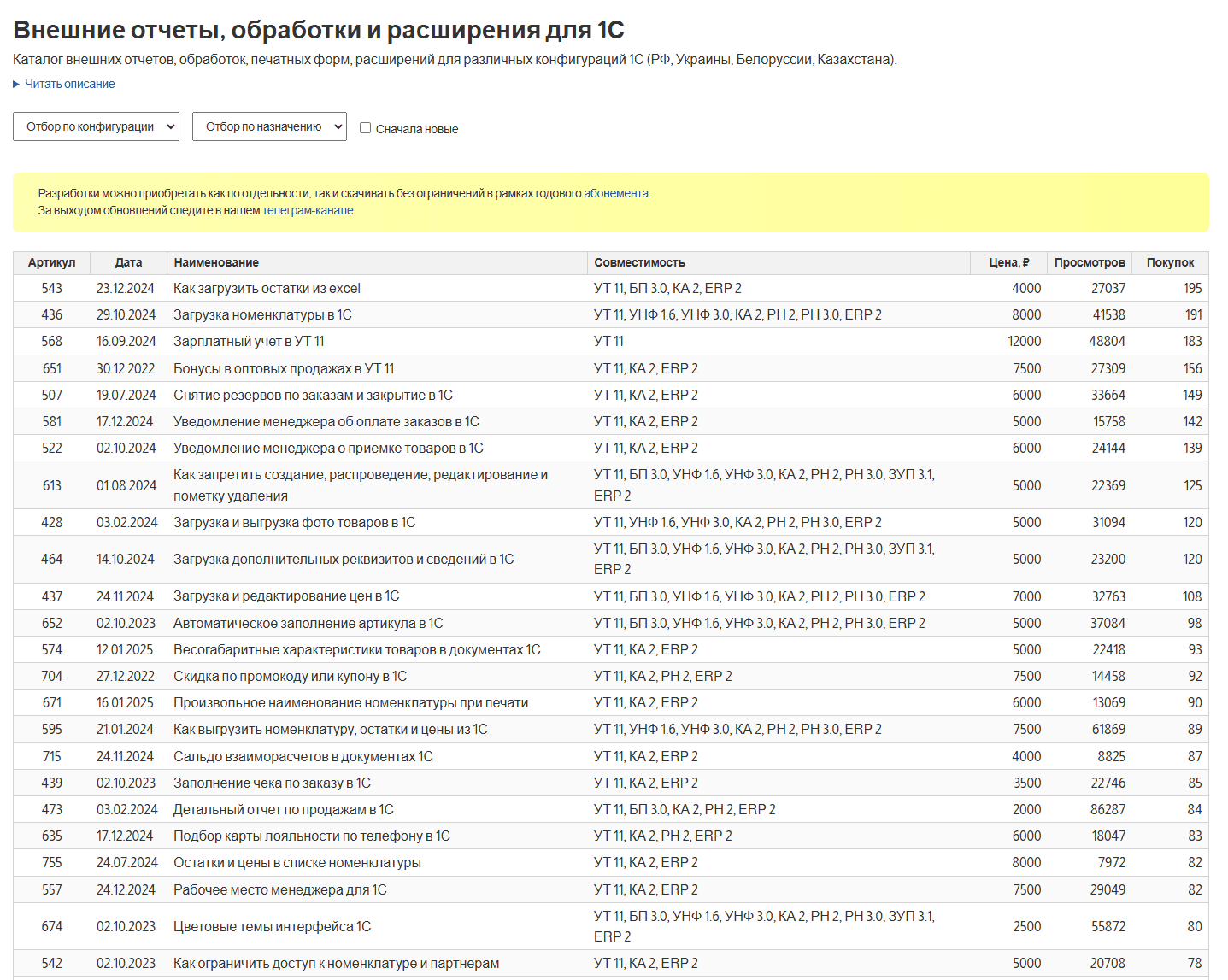Click date 23.12.2024
The width and height of the screenshot is (1228, 980).
[126, 288]
